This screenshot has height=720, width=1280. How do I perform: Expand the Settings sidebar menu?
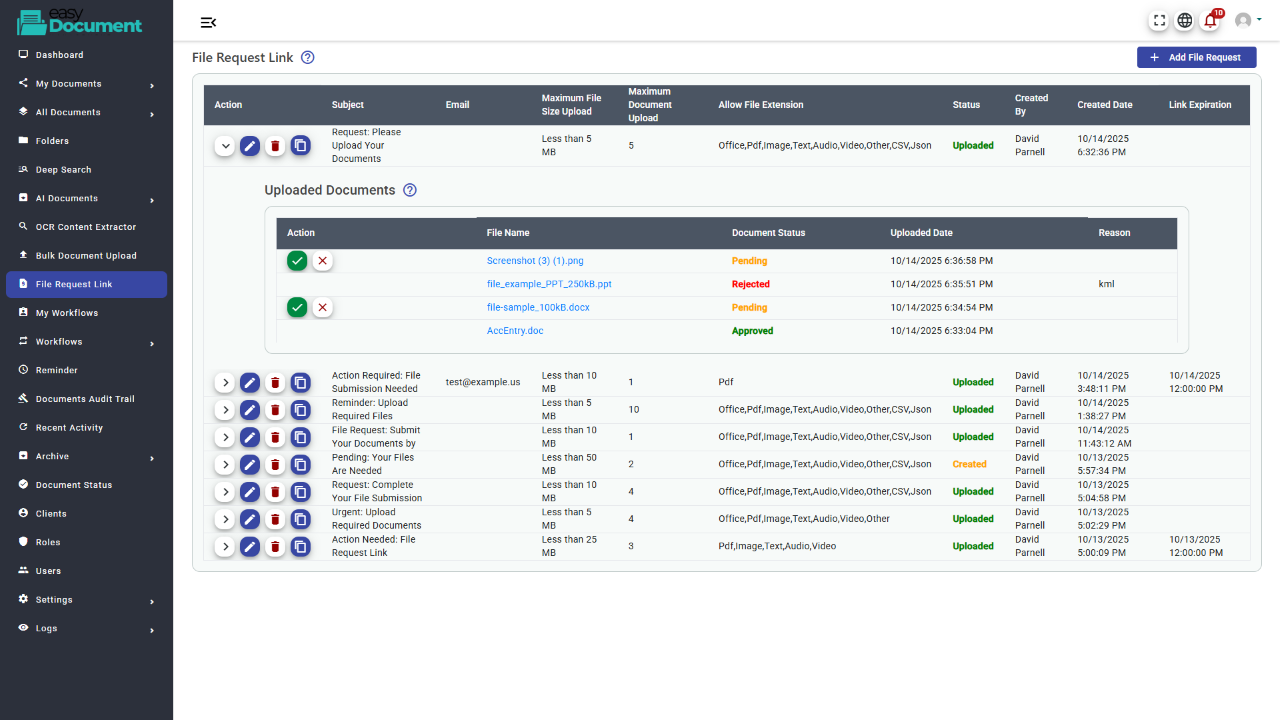pos(86,600)
